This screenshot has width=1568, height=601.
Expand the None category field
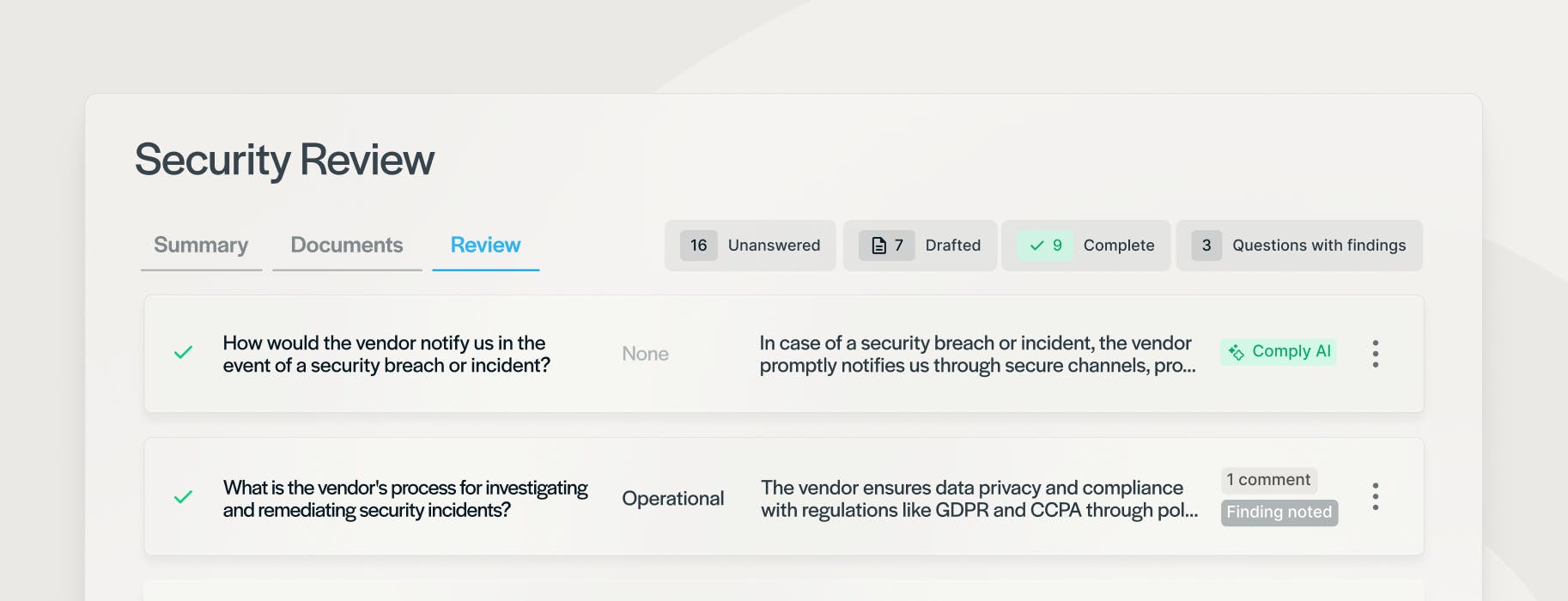click(x=645, y=354)
